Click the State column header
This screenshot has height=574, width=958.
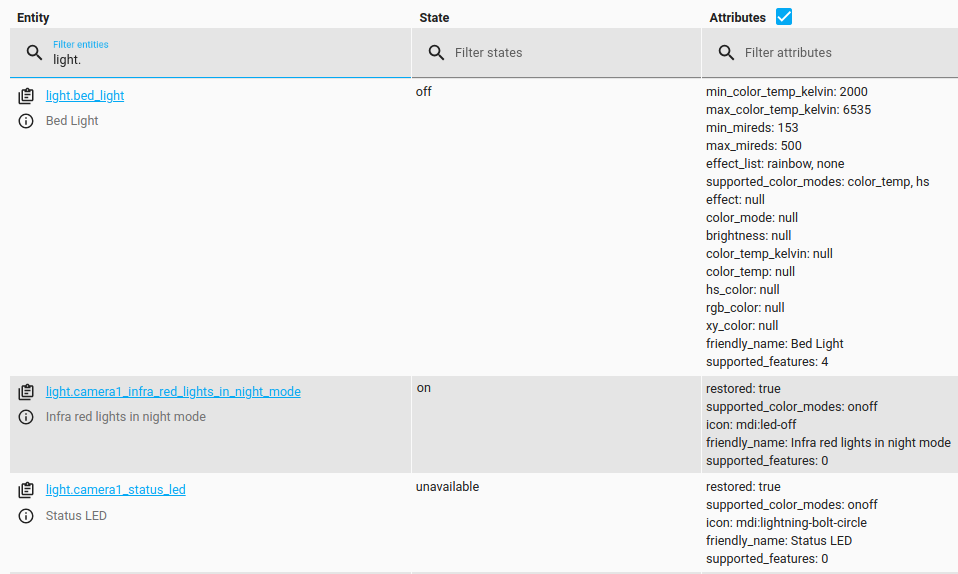[434, 18]
